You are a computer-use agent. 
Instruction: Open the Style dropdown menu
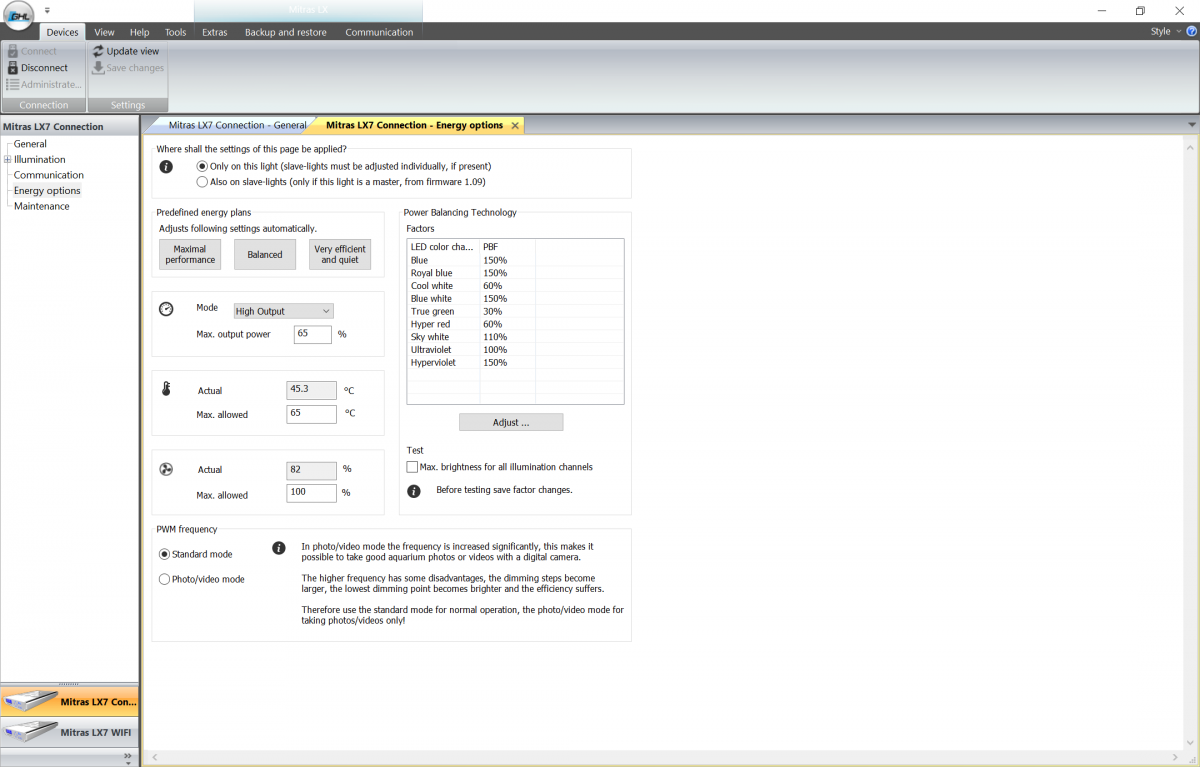click(x=1165, y=32)
